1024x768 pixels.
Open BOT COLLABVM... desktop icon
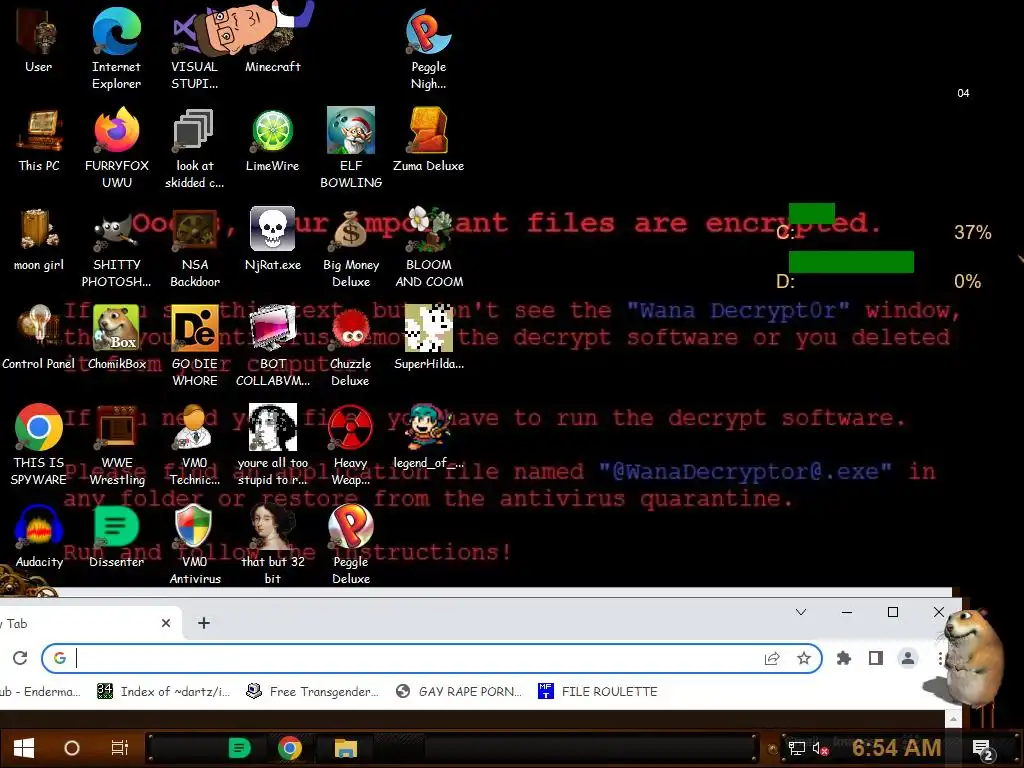(272, 345)
